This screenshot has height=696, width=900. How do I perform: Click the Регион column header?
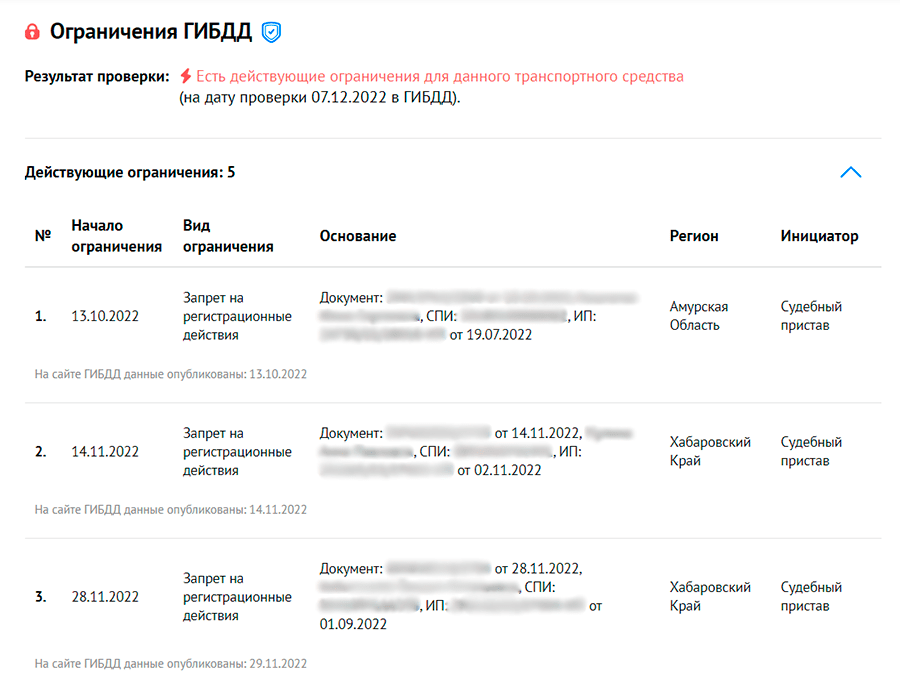[694, 236]
